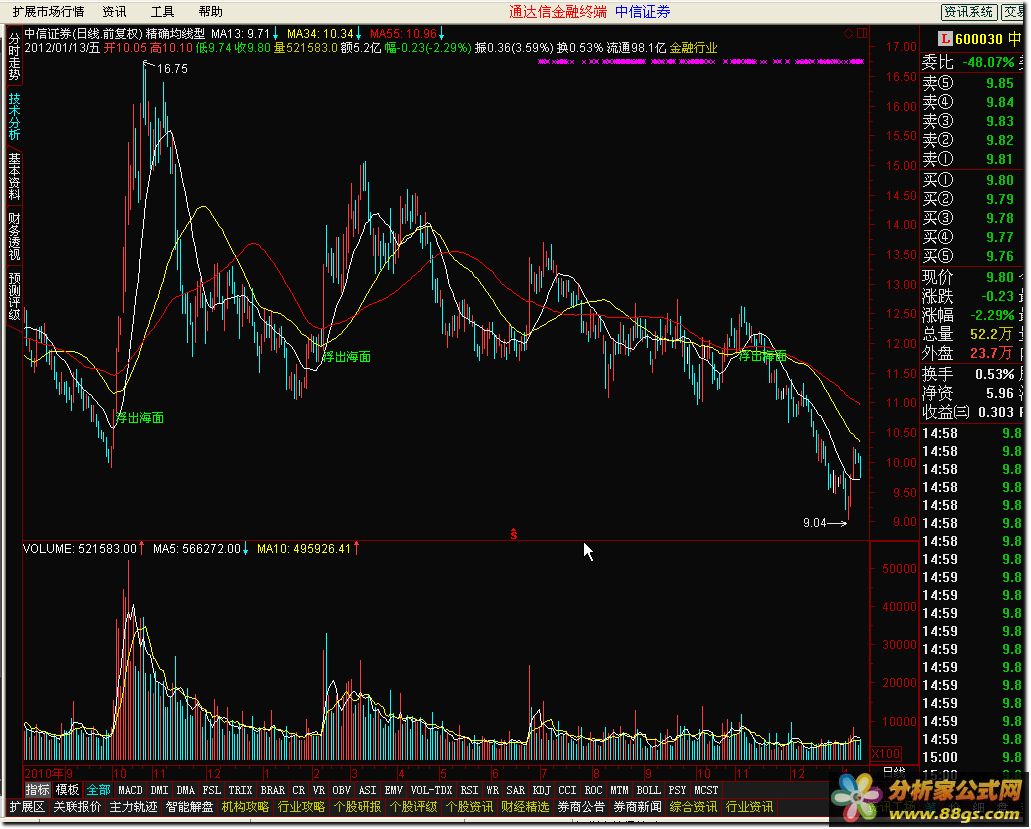Switch to the CR indicator
Screen dimensions: 1031x829
[x=299, y=790]
